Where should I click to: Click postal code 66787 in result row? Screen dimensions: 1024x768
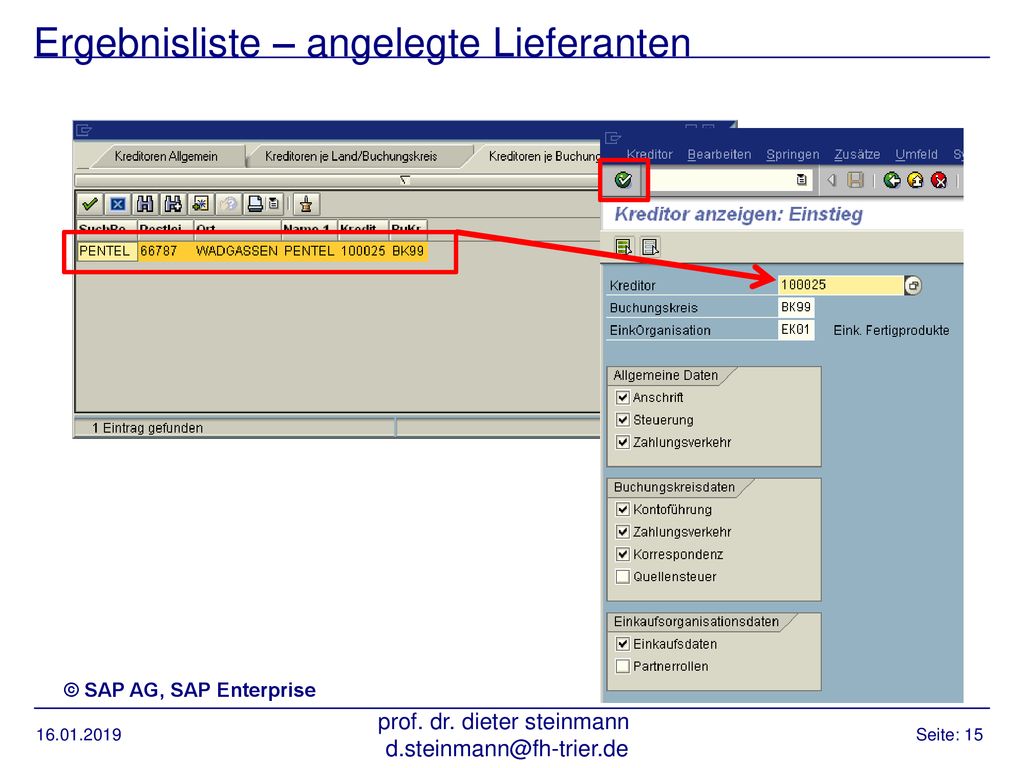[159, 251]
